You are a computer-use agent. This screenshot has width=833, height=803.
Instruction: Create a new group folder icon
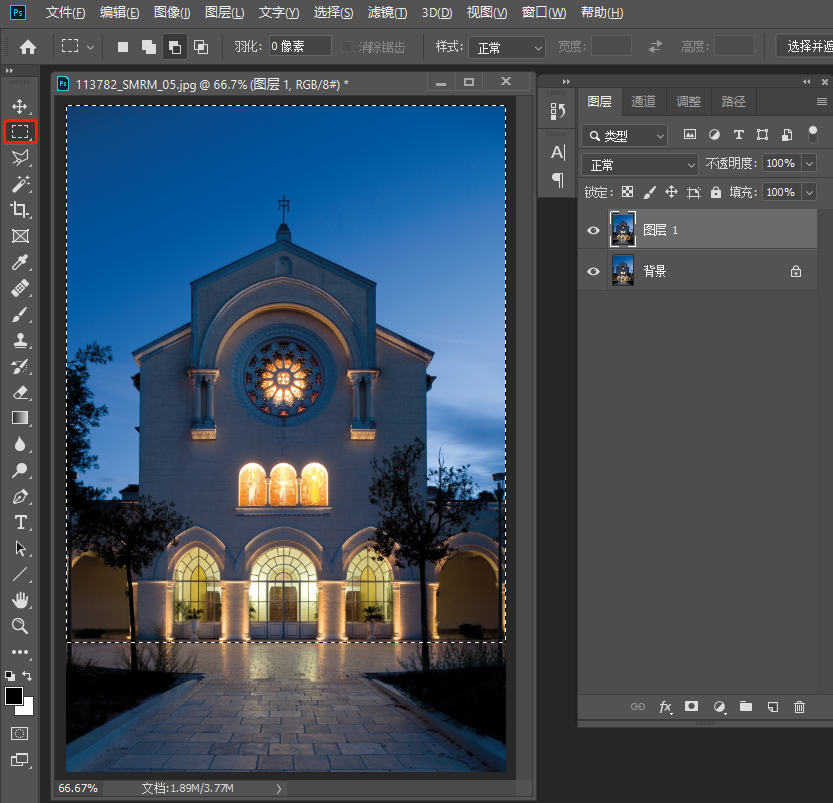746,706
